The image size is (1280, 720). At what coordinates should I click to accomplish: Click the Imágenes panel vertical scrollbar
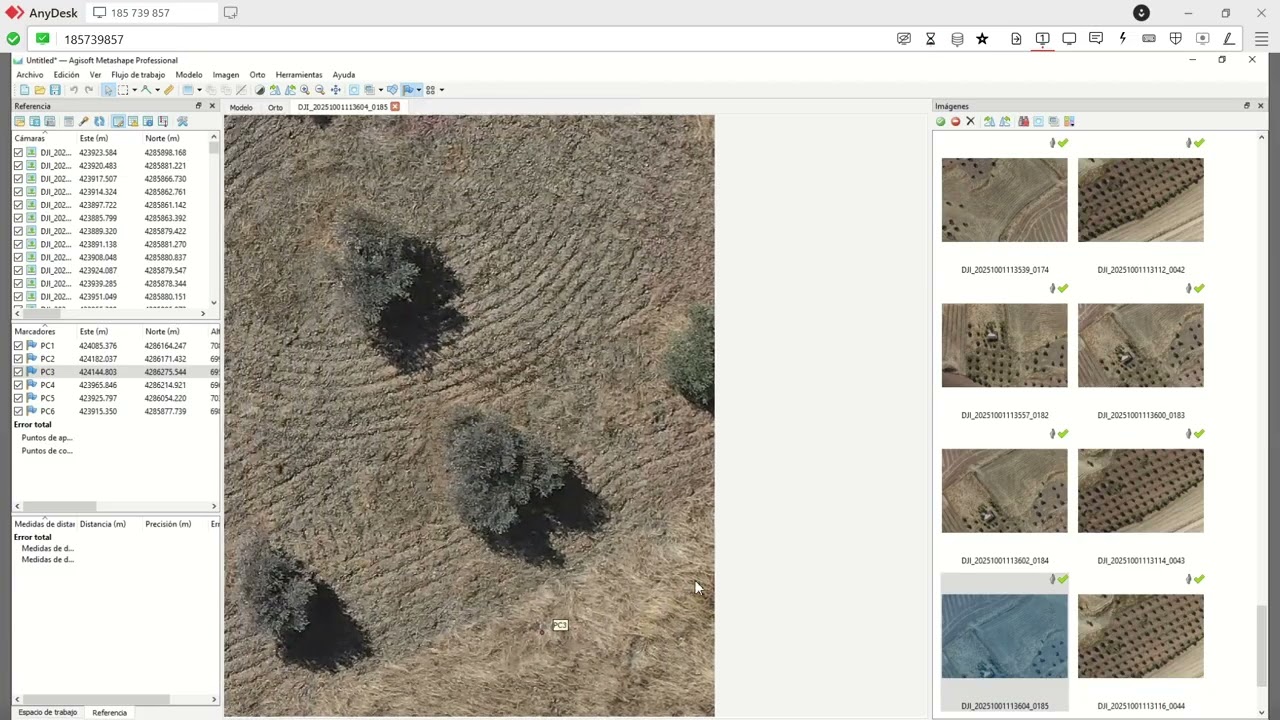[1260, 646]
